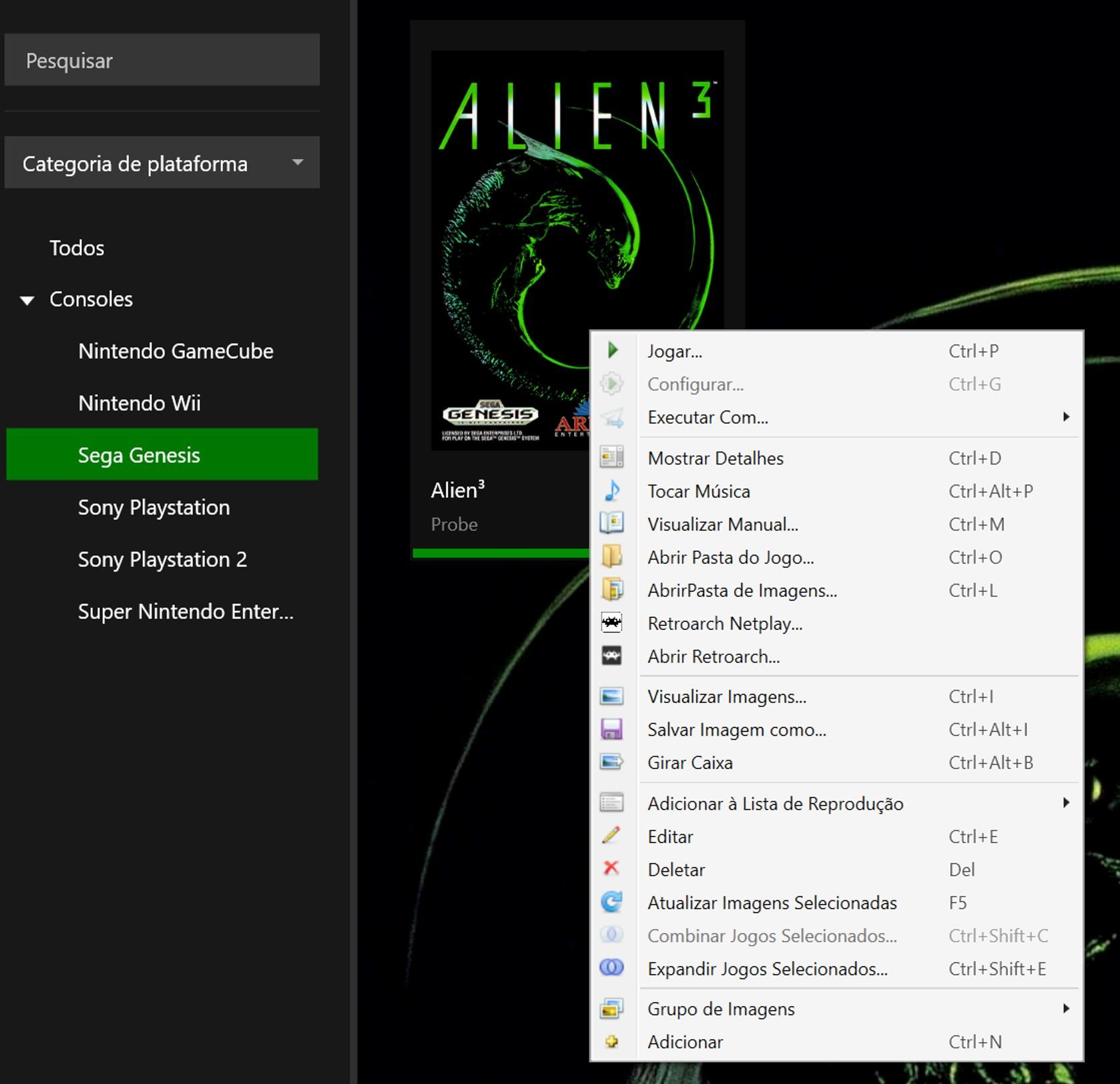The image size is (1120, 1084).
Task: Click the image folder icon beside AbrirPasta de Imagens
Action: click(611, 589)
